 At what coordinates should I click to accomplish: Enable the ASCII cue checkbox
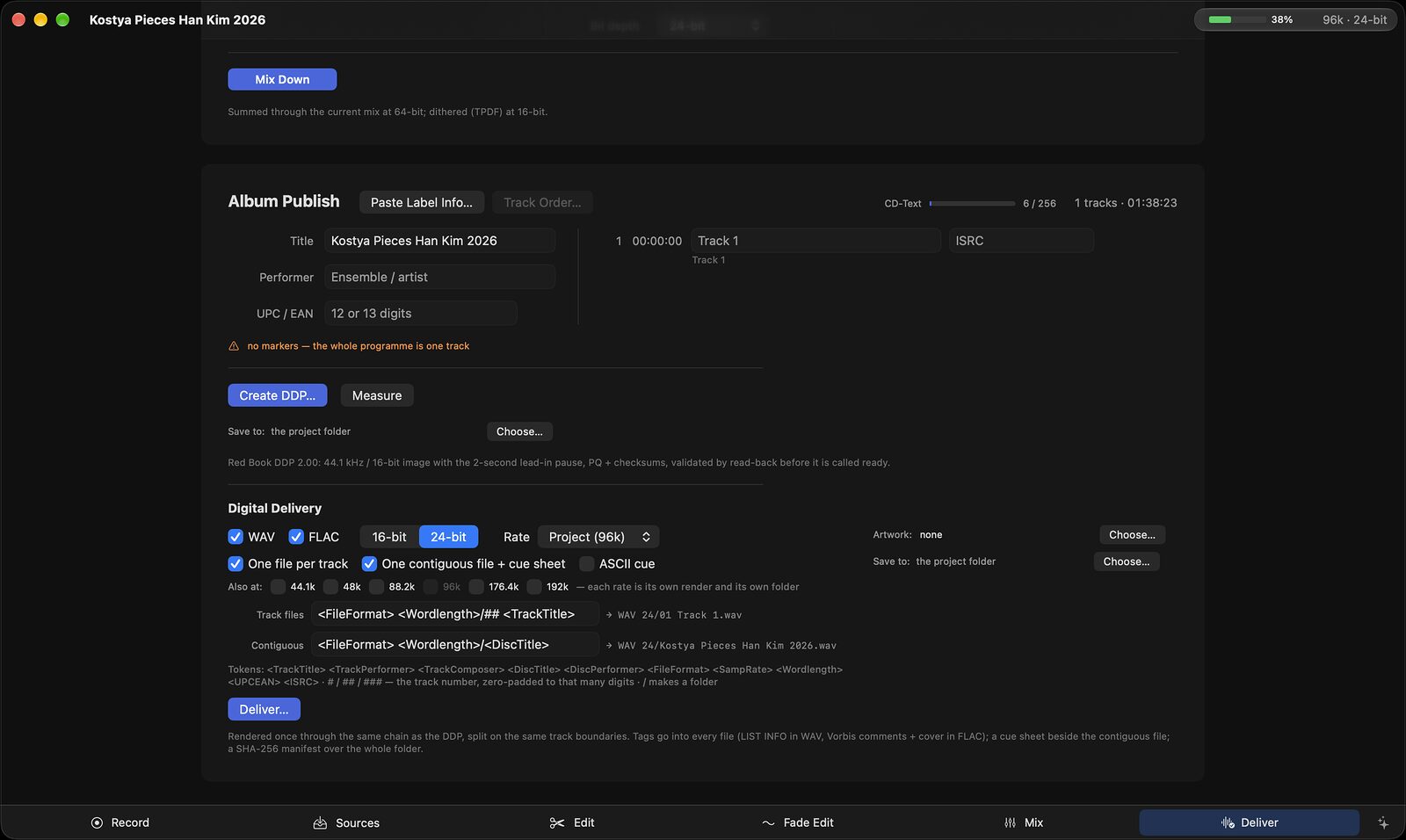587,564
